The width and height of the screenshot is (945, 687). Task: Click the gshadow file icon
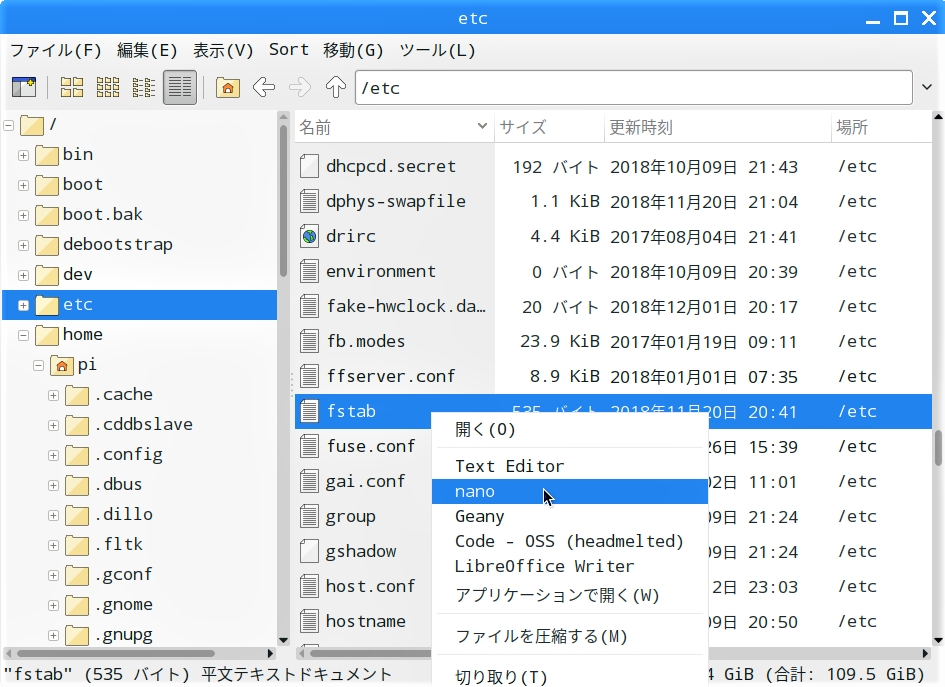click(x=309, y=551)
